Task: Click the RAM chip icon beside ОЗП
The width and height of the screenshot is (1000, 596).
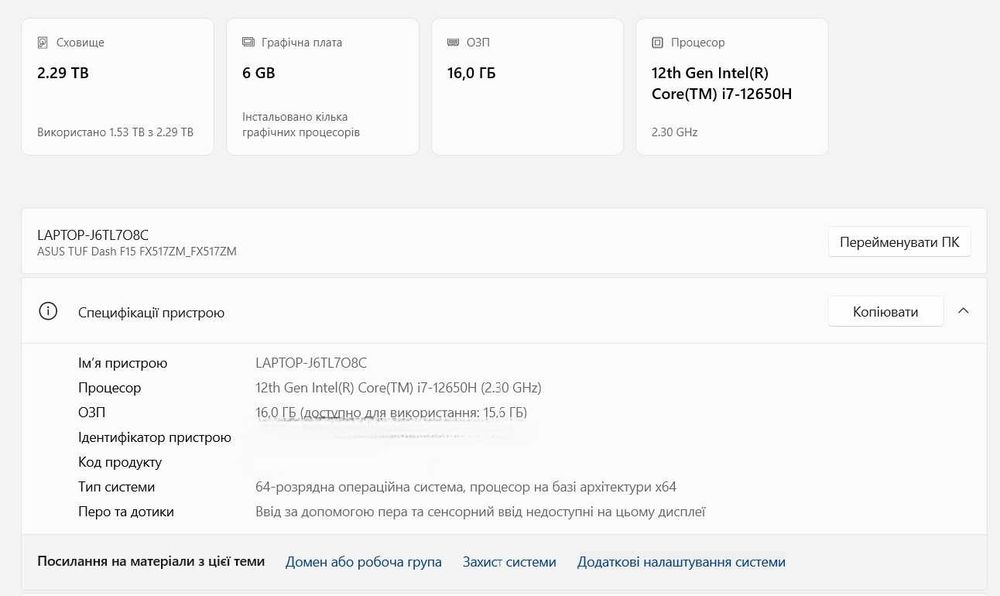Action: pyautogui.click(x=453, y=42)
